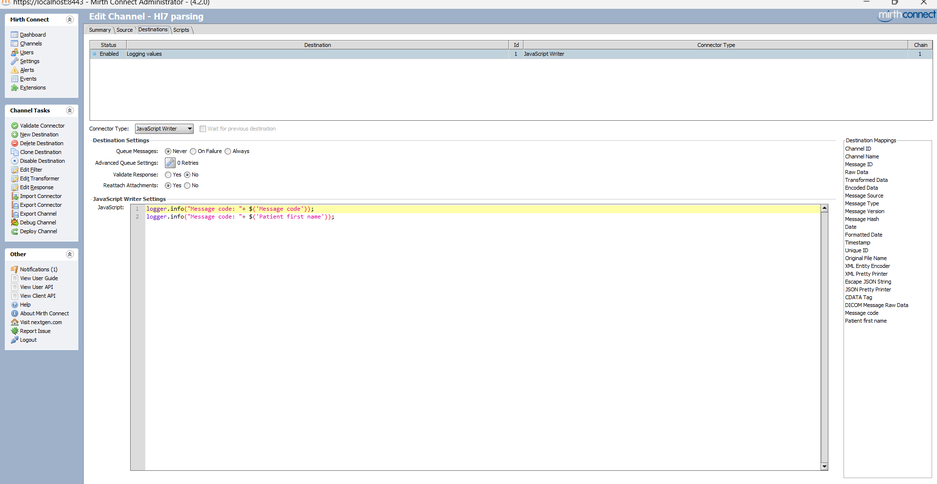Click Clone Destination icon
This screenshot has height=484, width=937.
coord(15,152)
